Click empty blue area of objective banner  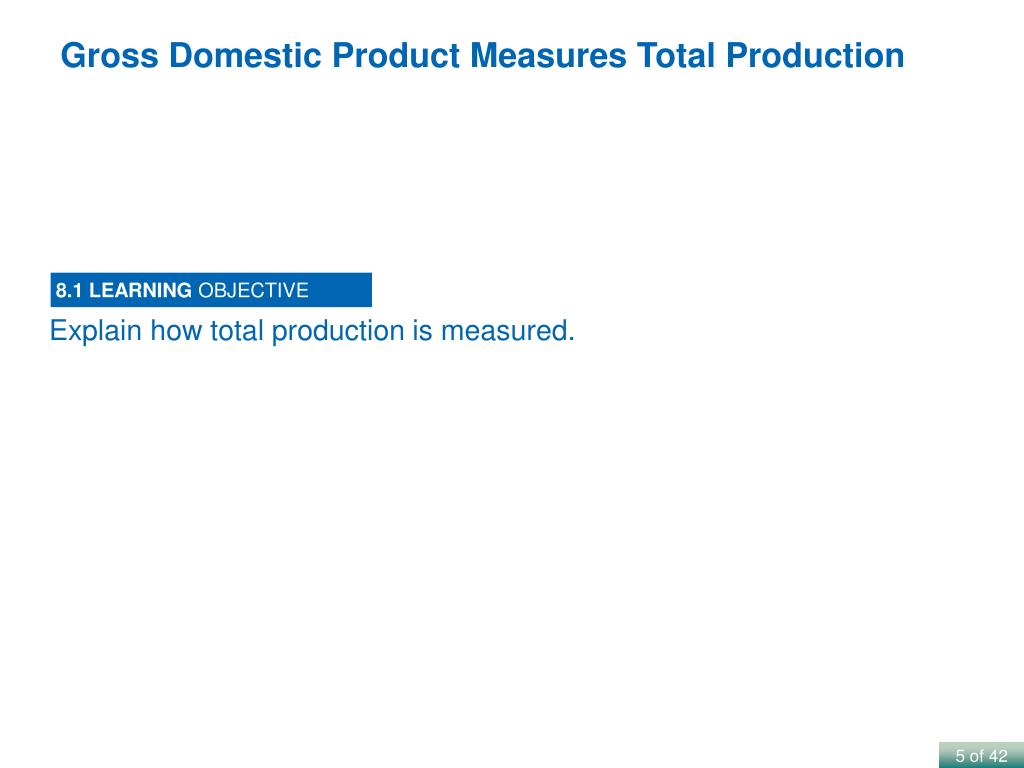(x=341, y=290)
